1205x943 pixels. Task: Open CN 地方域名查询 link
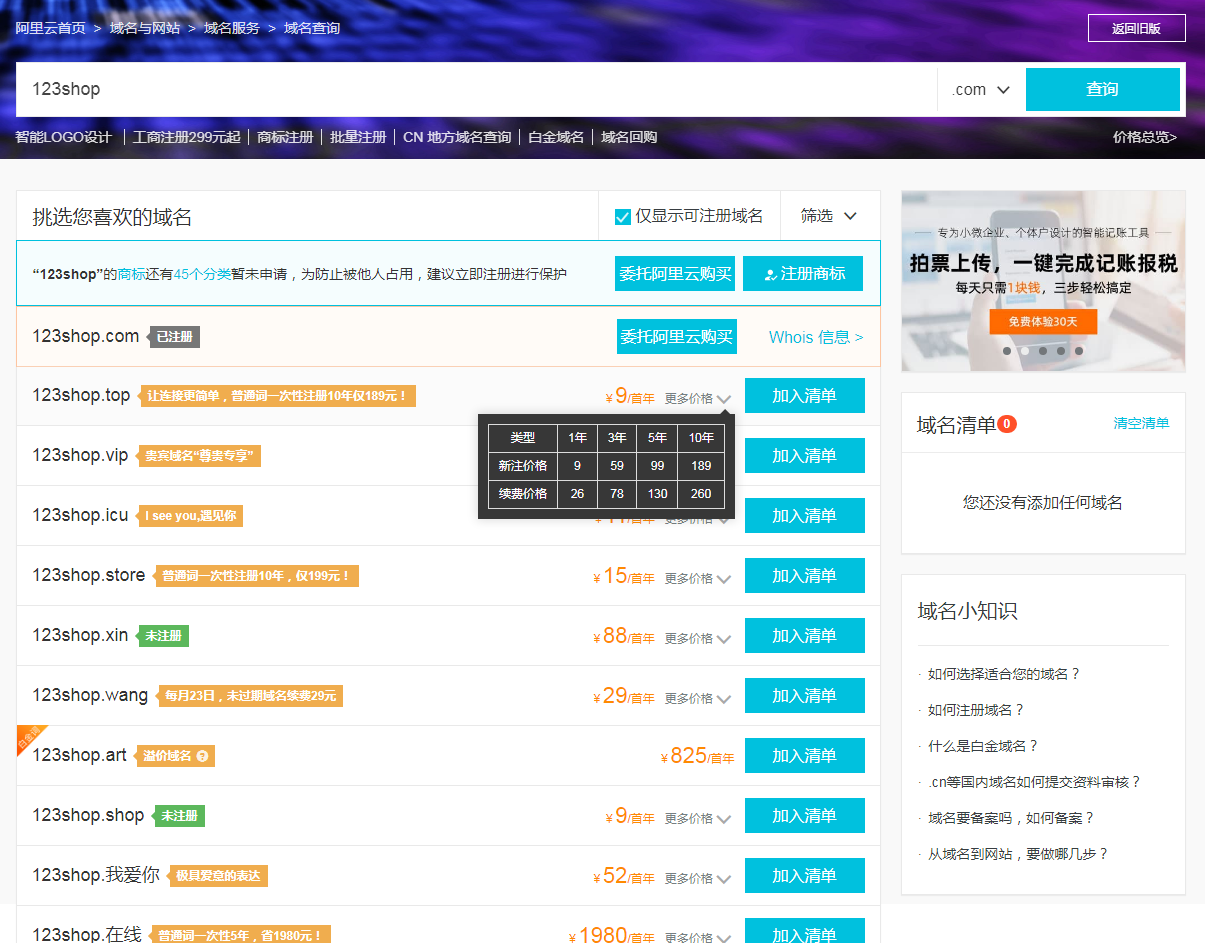(457, 137)
